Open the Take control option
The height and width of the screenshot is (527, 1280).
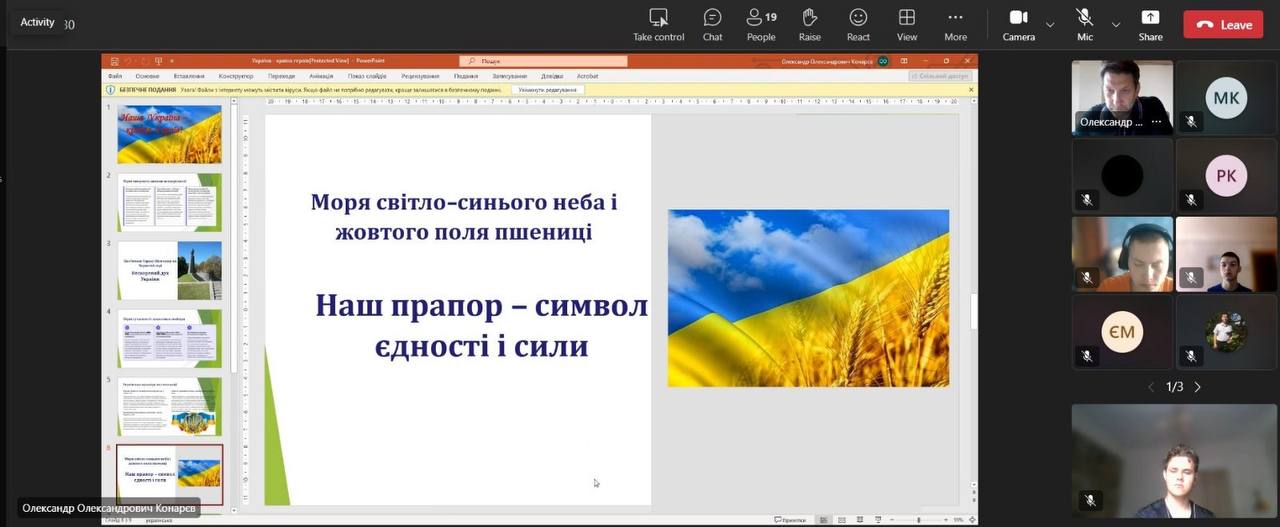[x=658, y=25]
